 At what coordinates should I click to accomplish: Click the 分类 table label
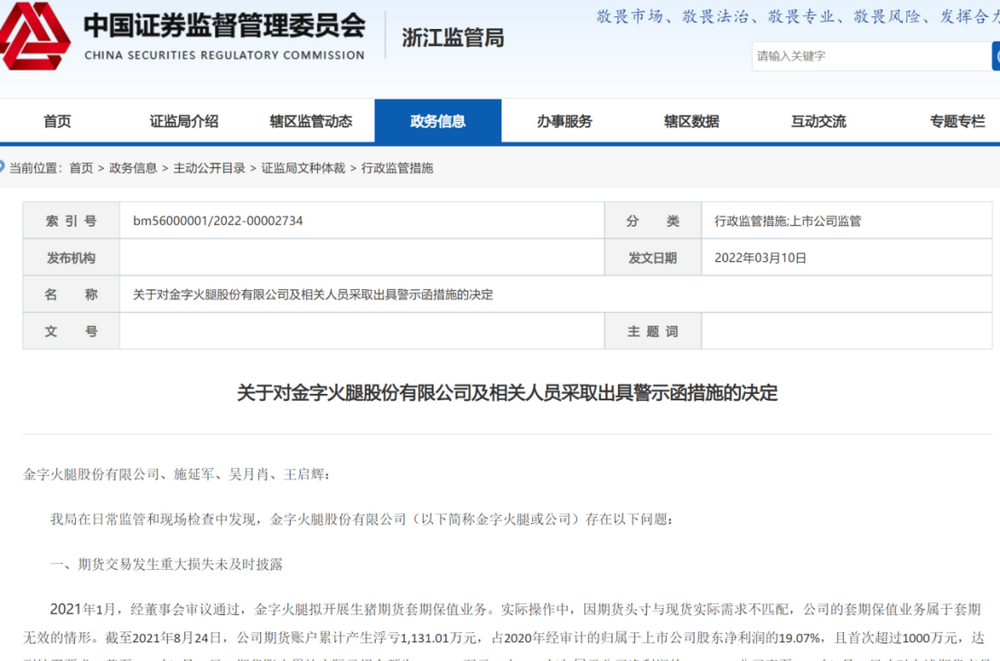652,221
